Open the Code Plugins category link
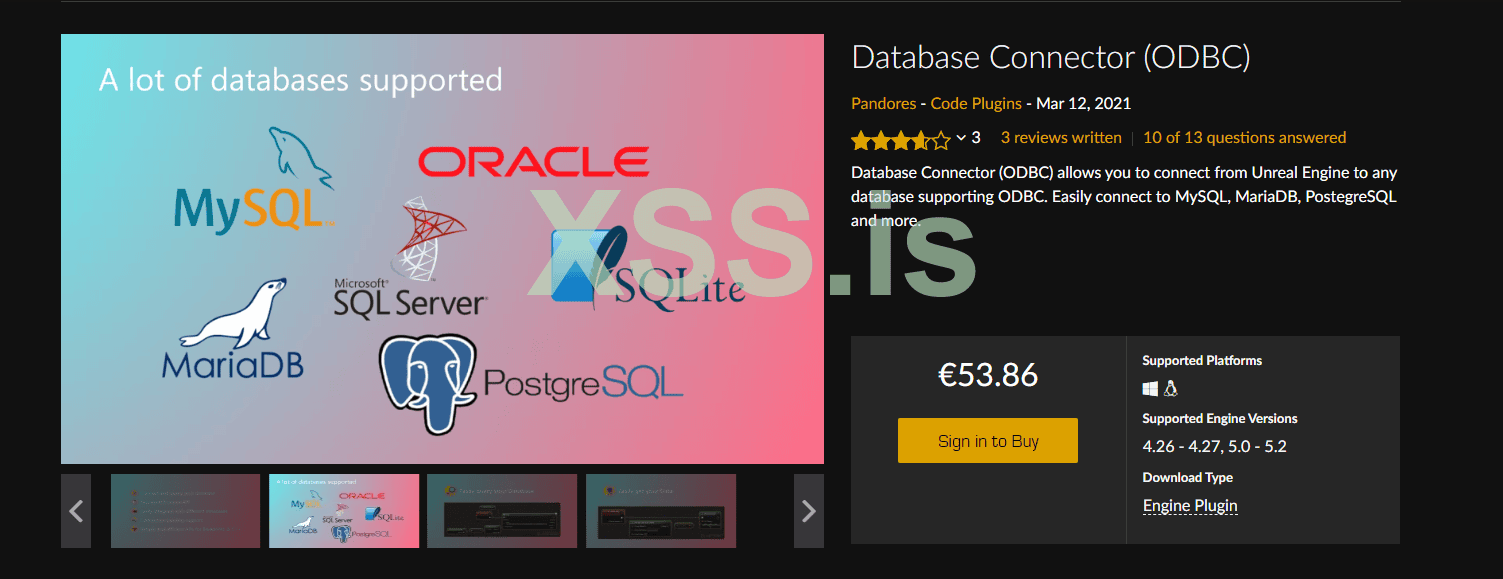The width and height of the screenshot is (1503, 579). 976,104
